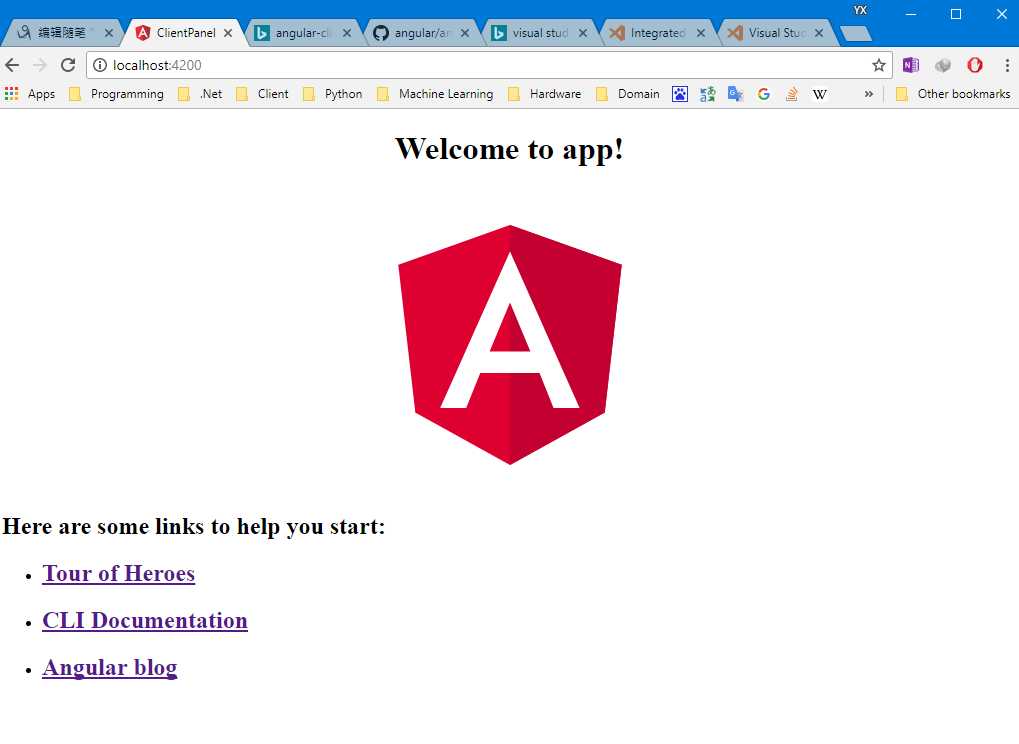Click the gray cube extension icon
Image resolution: width=1019 pixels, height=744 pixels.
[x=943, y=65]
